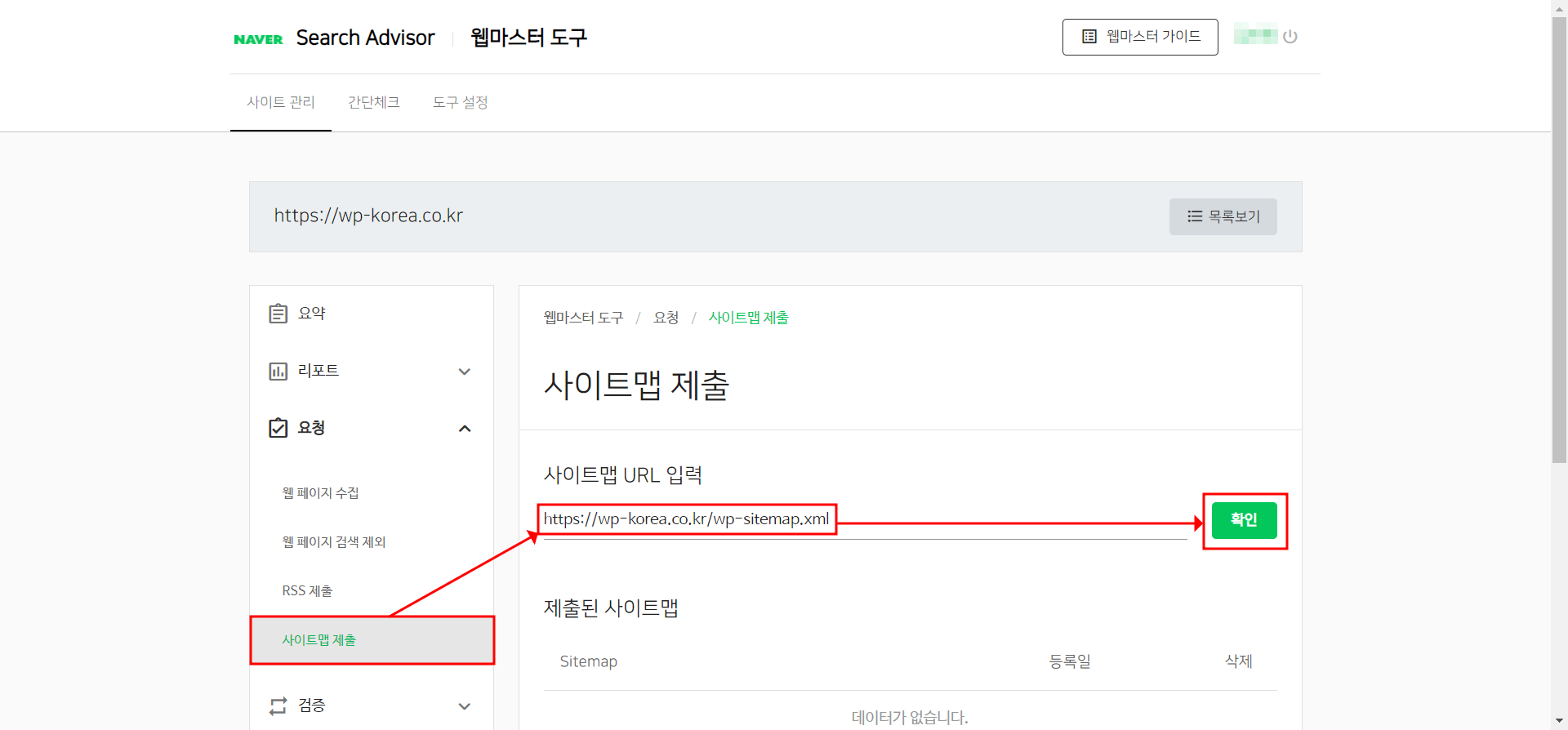The width and height of the screenshot is (1568, 730).
Task: Switch to the 간단체크 tab
Action: click(374, 102)
